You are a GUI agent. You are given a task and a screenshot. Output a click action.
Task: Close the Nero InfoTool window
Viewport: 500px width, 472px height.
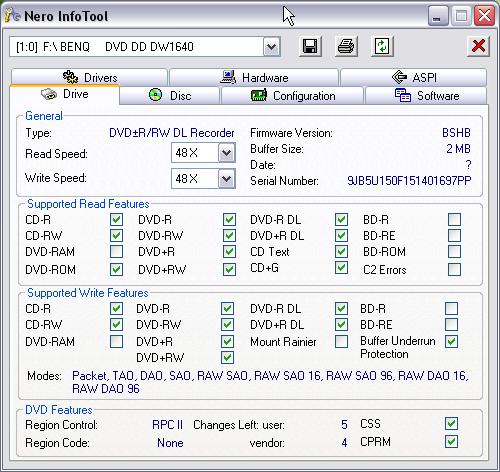click(x=484, y=16)
